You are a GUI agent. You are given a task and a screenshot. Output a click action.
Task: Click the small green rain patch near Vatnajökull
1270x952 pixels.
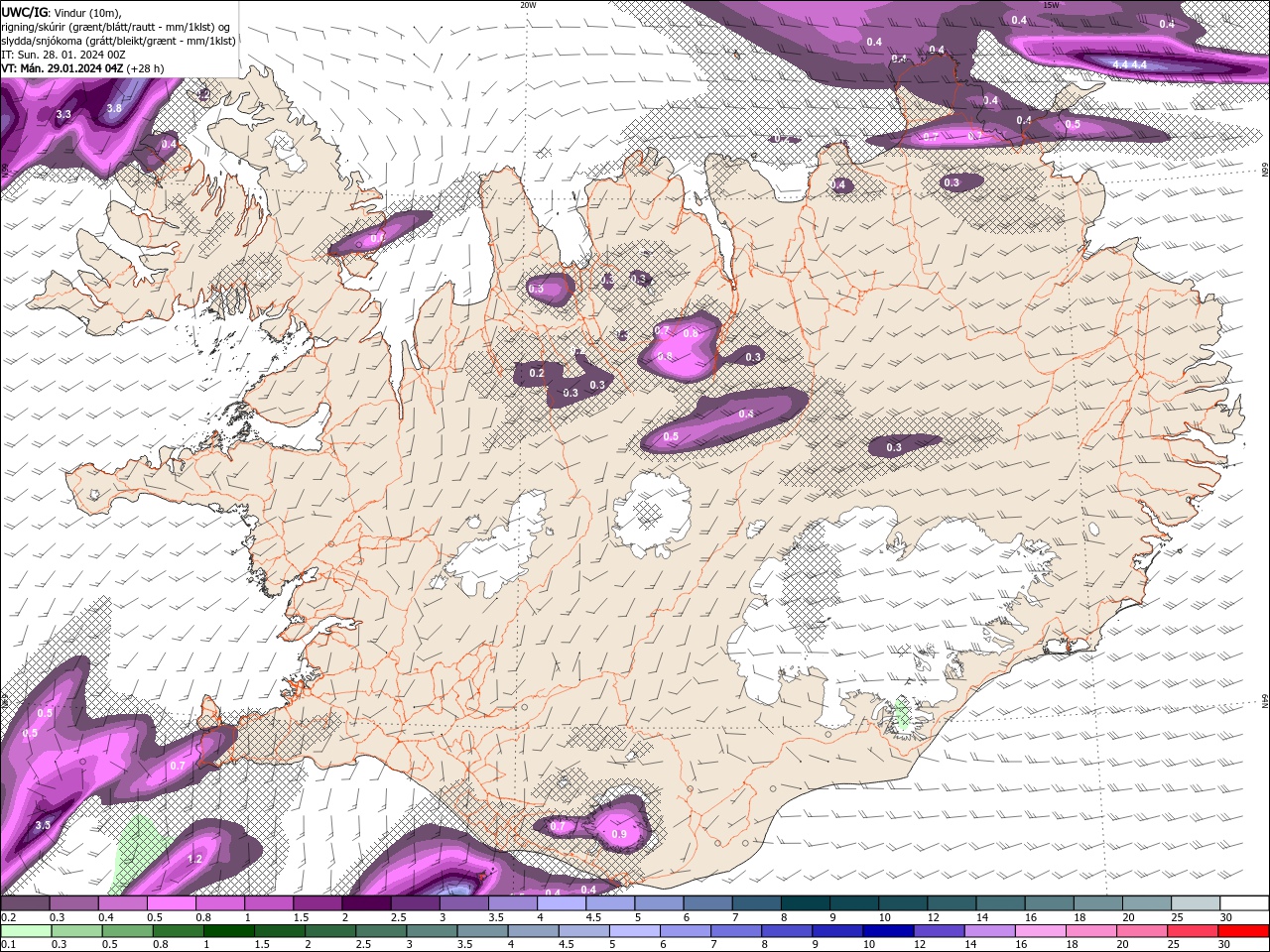click(x=902, y=715)
